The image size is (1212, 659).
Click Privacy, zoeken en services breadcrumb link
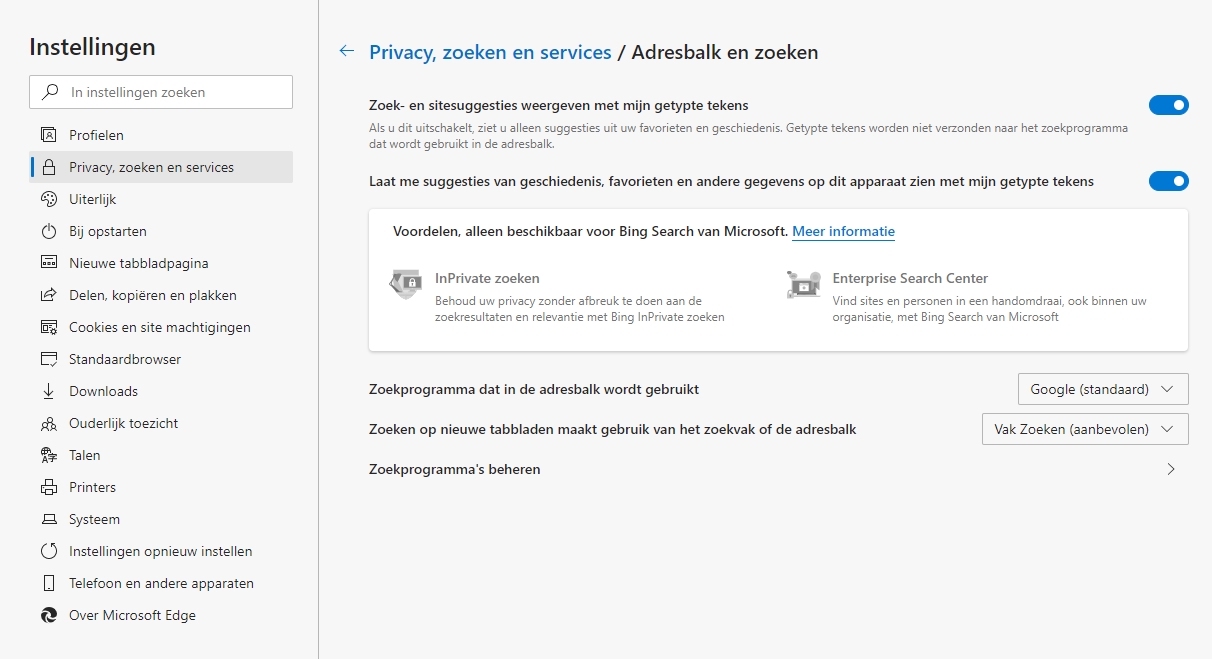(x=490, y=52)
